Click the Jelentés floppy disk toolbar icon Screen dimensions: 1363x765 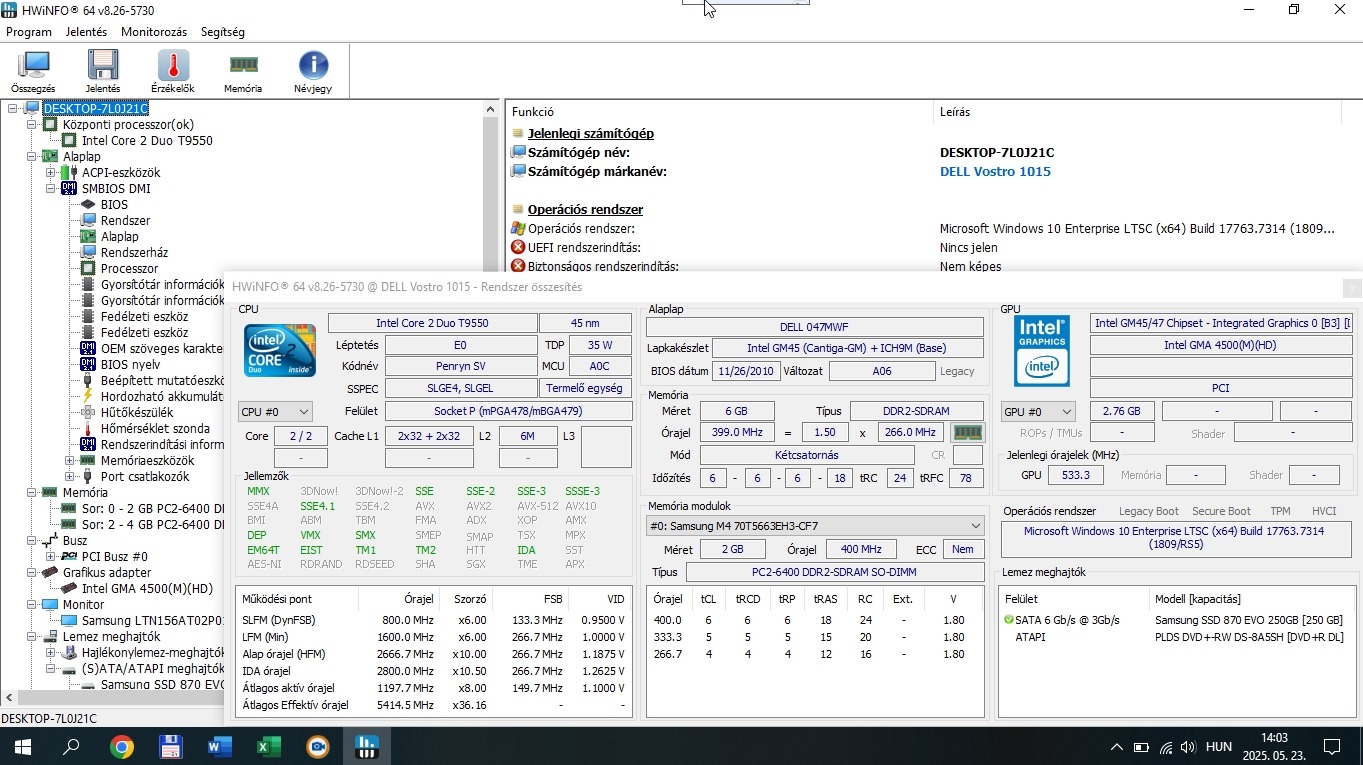click(x=103, y=66)
